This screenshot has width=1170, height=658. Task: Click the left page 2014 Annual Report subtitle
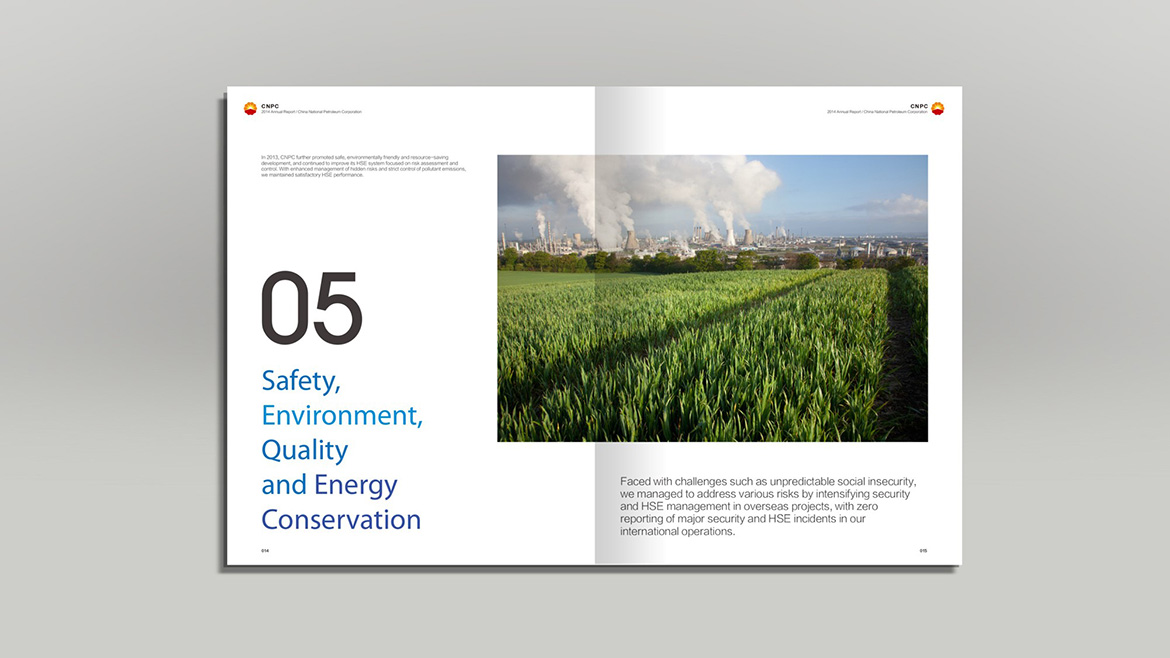[x=311, y=112]
